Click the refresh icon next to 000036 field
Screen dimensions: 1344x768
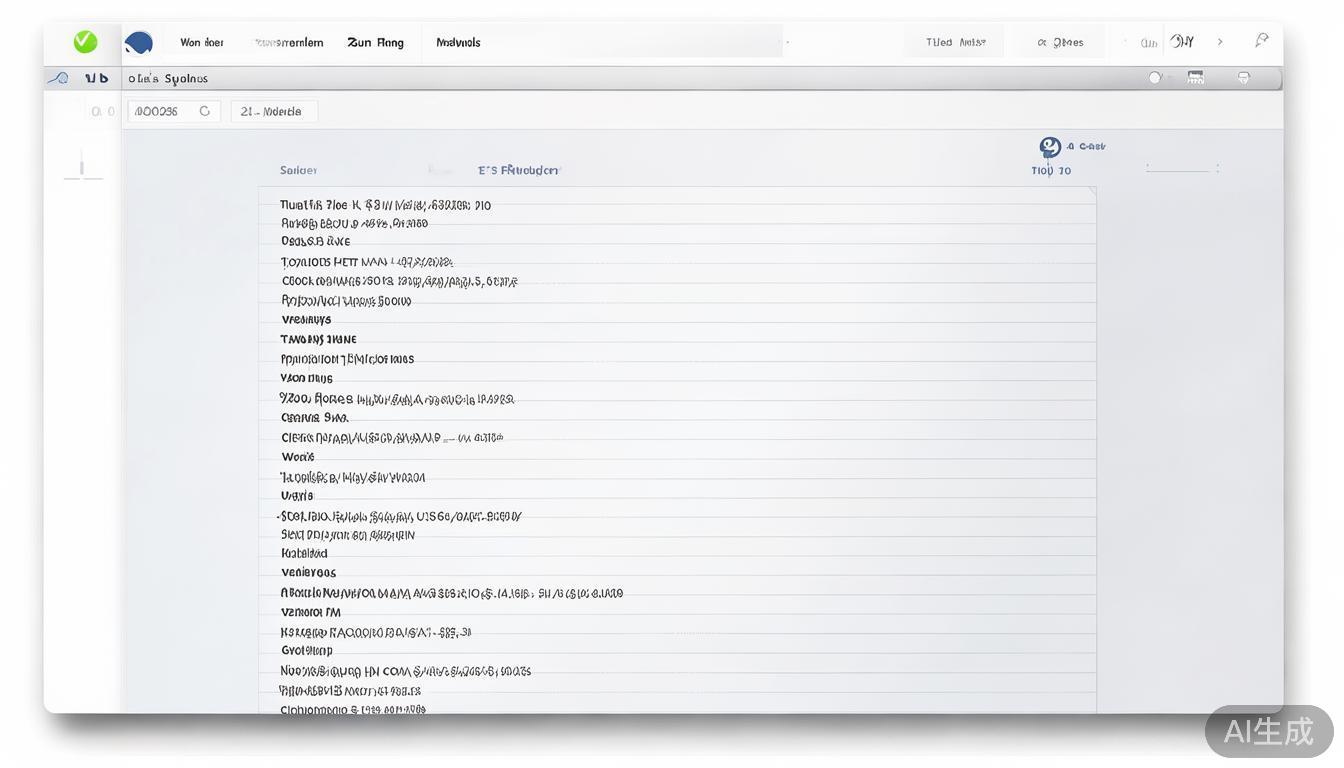coord(204,111)
